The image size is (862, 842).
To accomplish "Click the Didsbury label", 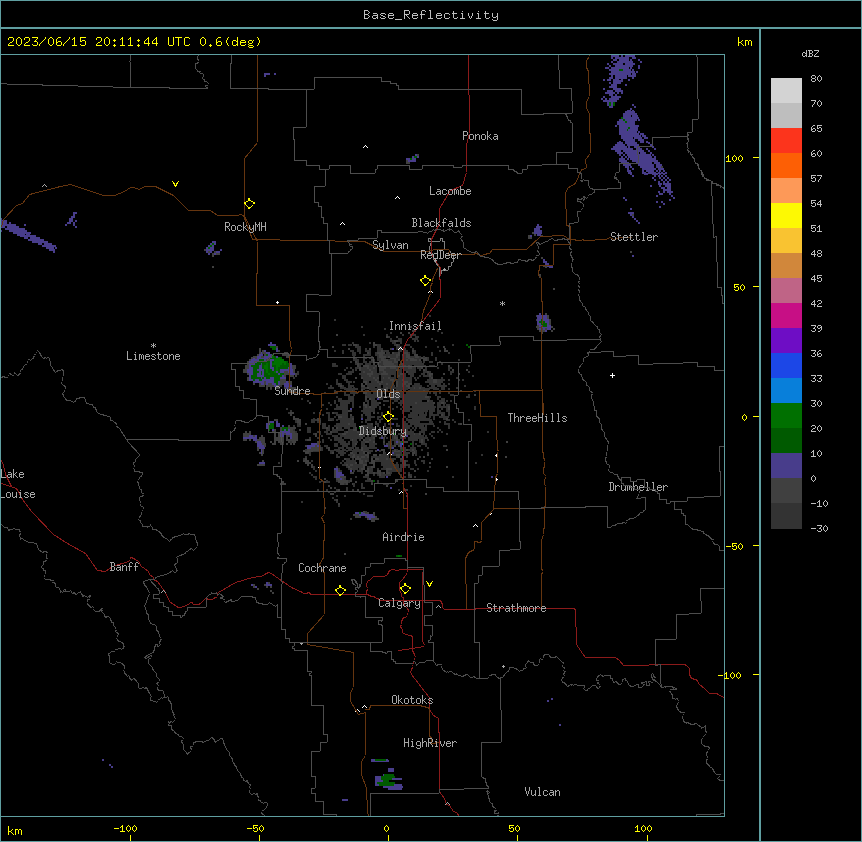I will pos(383,431).
